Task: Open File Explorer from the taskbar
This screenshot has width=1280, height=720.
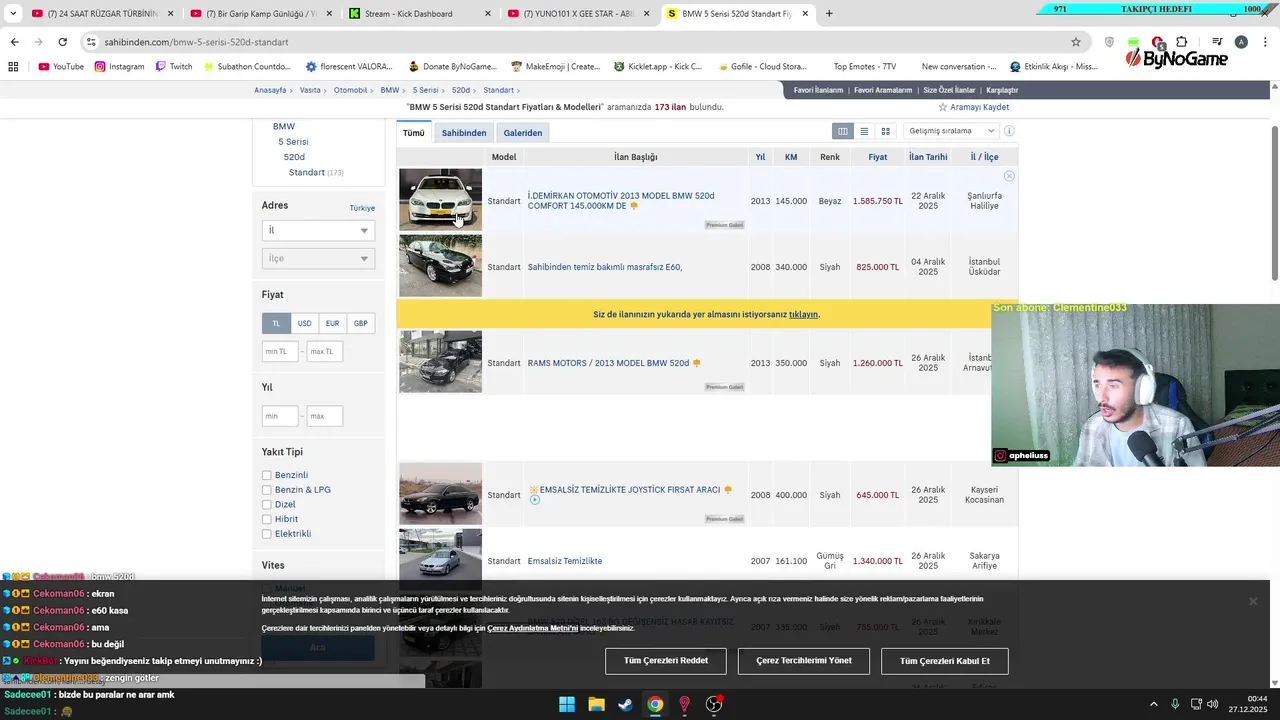Action: (x=596, y=704)
